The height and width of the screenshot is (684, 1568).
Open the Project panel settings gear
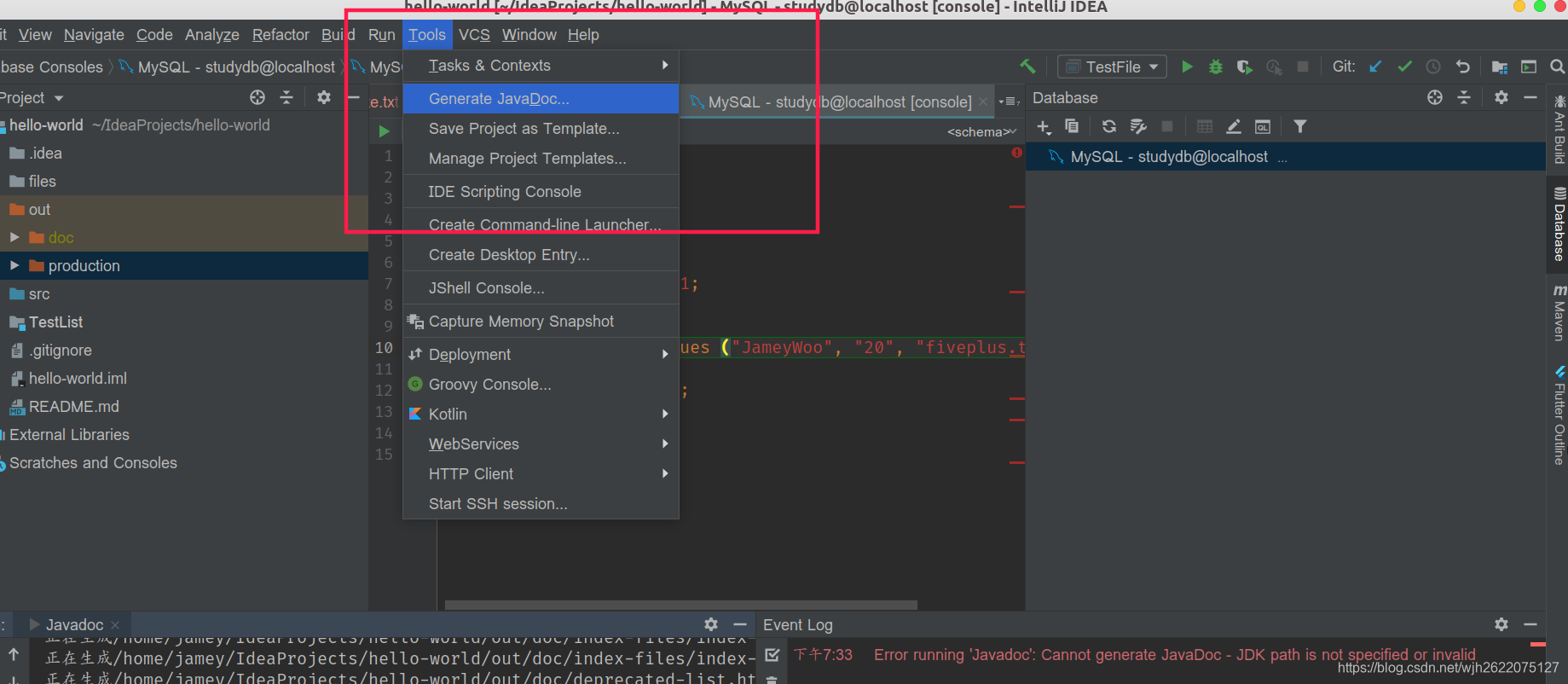(x=324, y=97)
